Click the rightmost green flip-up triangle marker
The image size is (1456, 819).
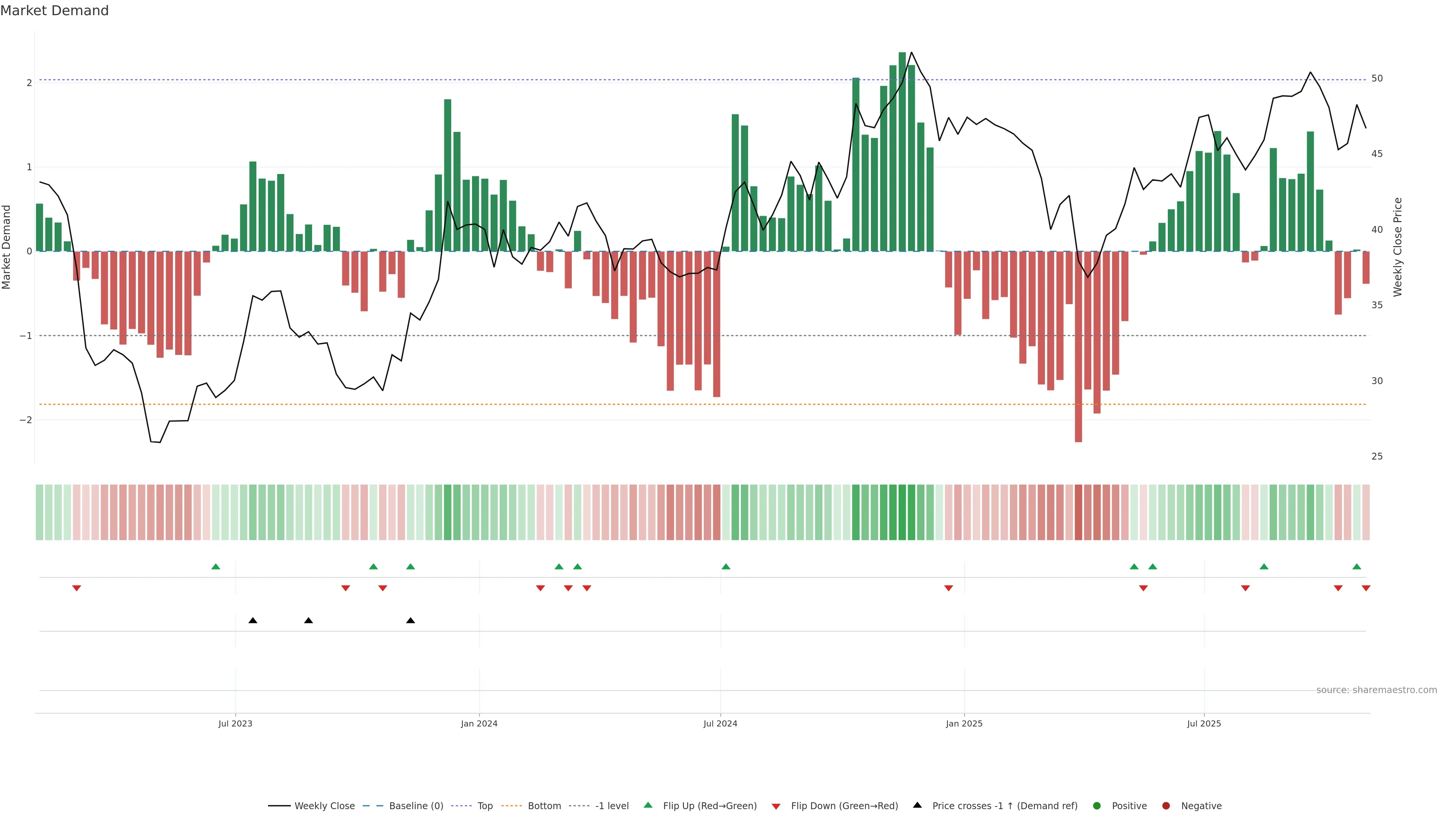[x=1357, y=566]
